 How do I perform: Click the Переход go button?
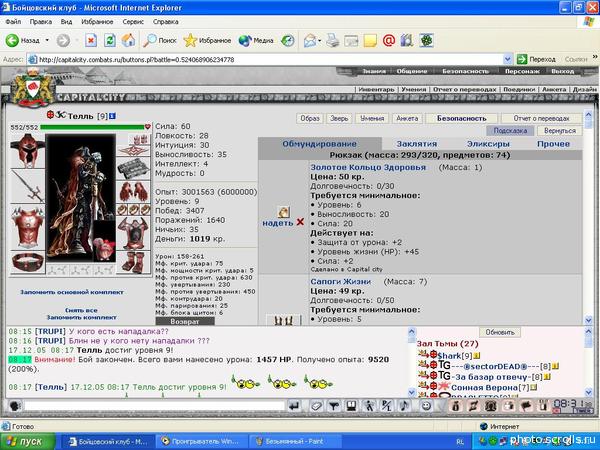(x=536, y=59)
